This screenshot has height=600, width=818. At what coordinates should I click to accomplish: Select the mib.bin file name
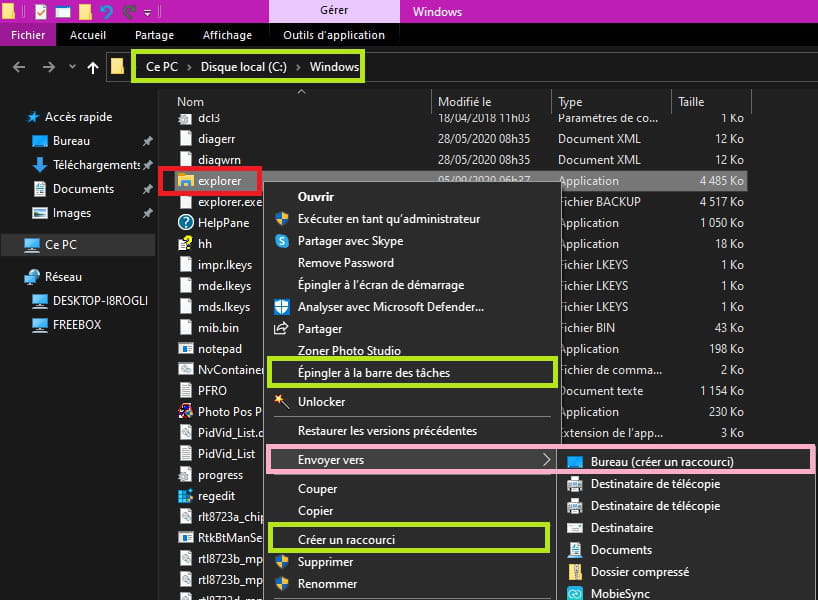click(218, 328)
